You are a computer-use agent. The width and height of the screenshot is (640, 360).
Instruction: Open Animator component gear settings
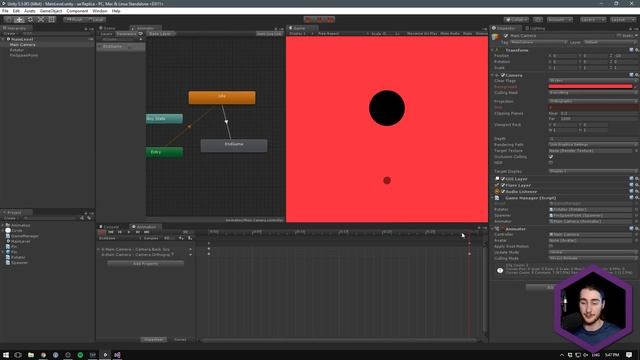point(636,229)
